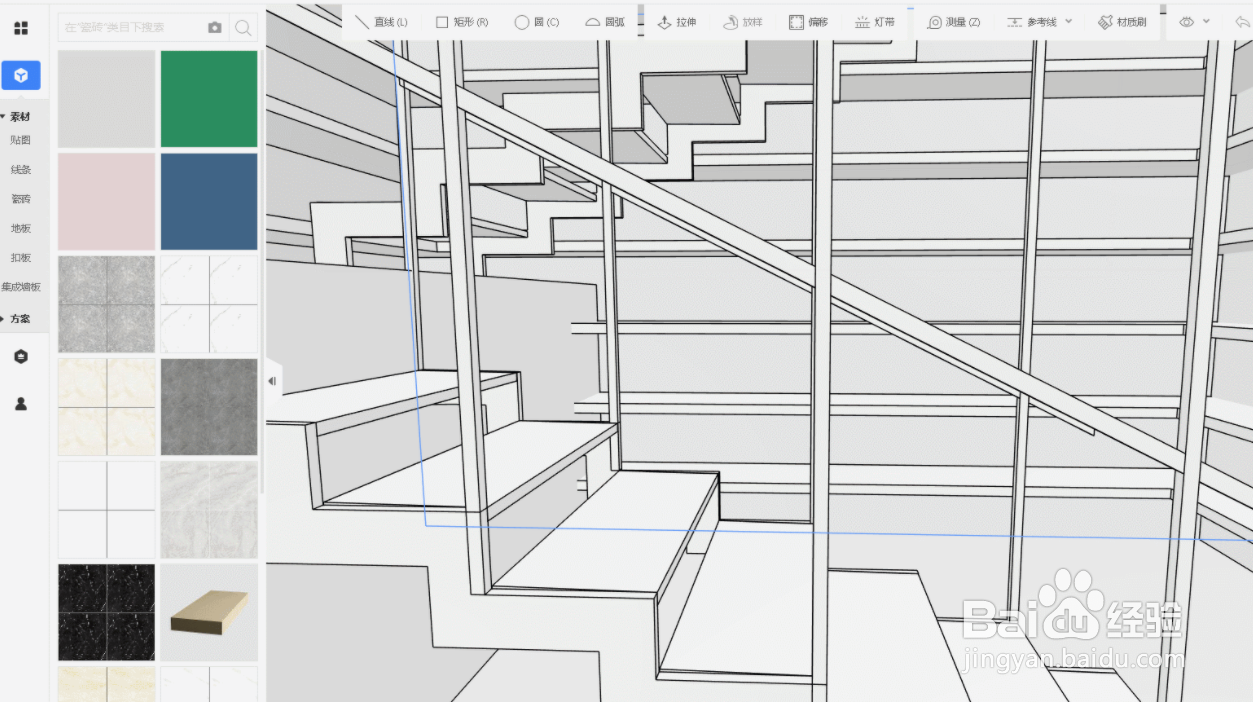Focus the 瓷砖 category search field
This screenshot has width=1253, height=702.
131,28
